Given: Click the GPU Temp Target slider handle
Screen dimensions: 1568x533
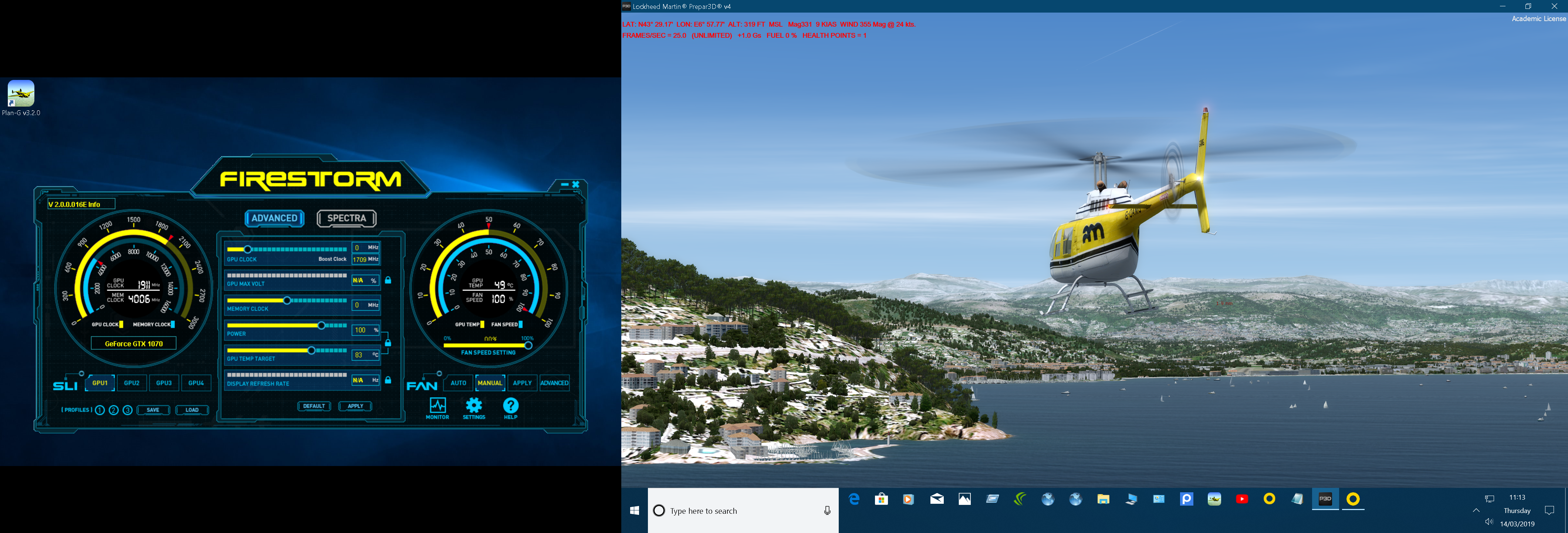Looking at the screenshot, I should click(x=311, y=350).
